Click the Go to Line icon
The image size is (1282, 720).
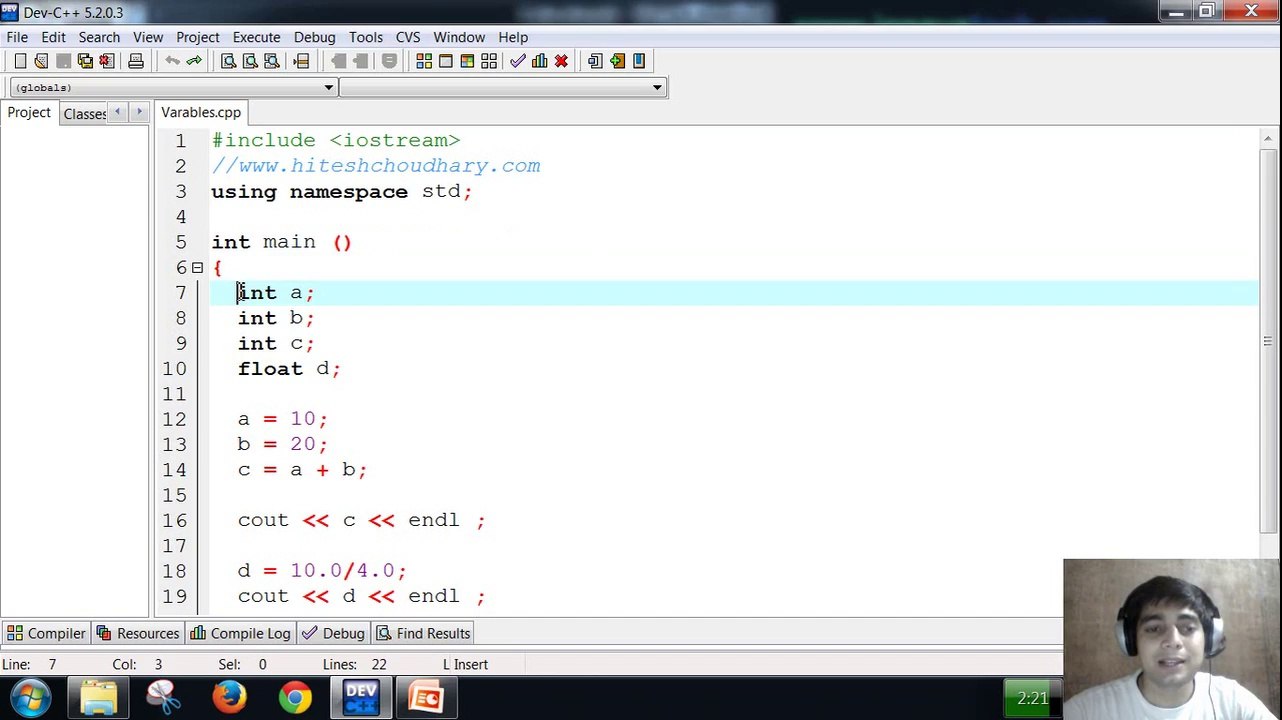point(301,61)
